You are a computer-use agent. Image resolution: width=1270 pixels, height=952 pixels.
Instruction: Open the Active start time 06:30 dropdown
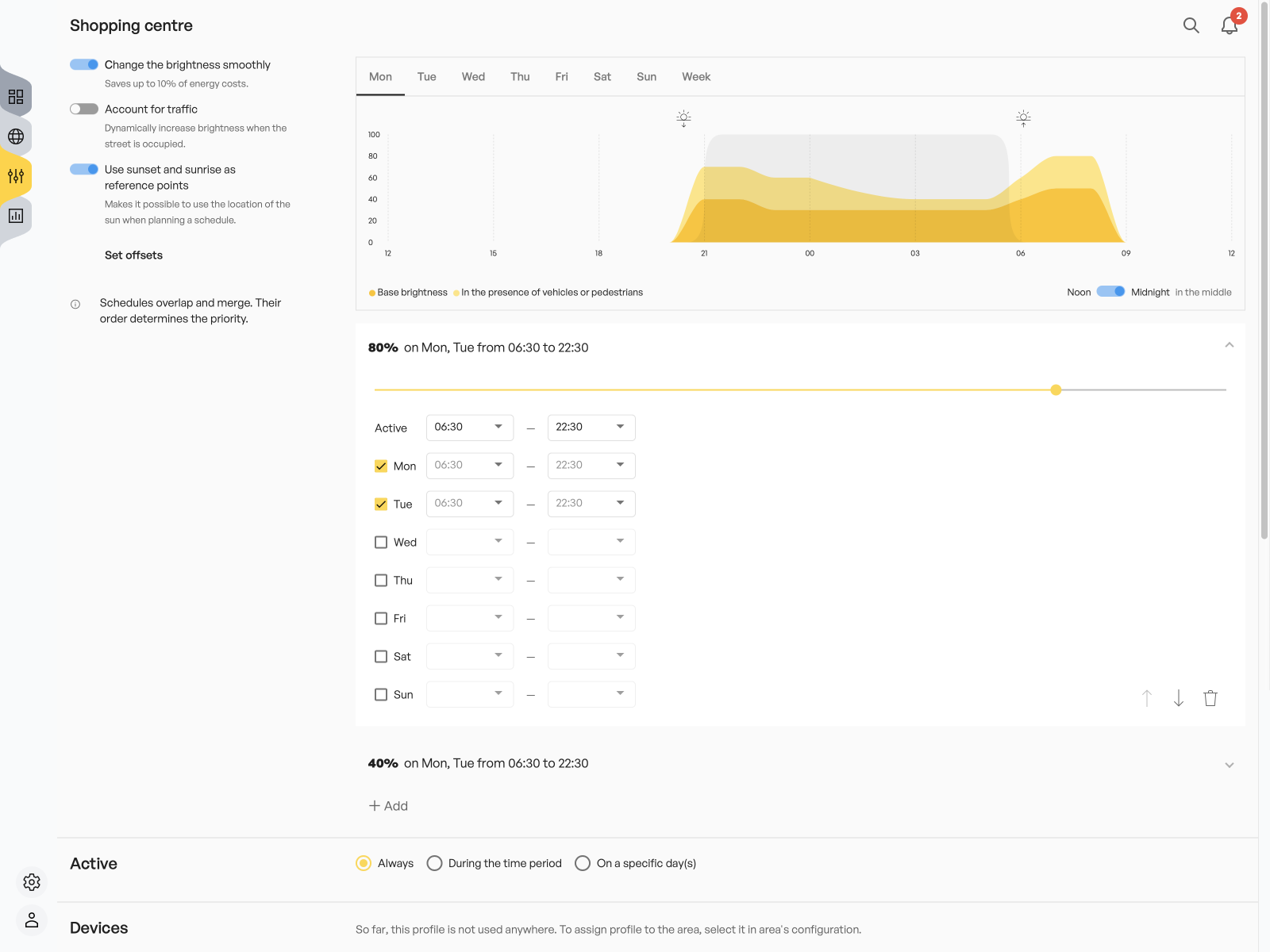[x=470, y=428]
